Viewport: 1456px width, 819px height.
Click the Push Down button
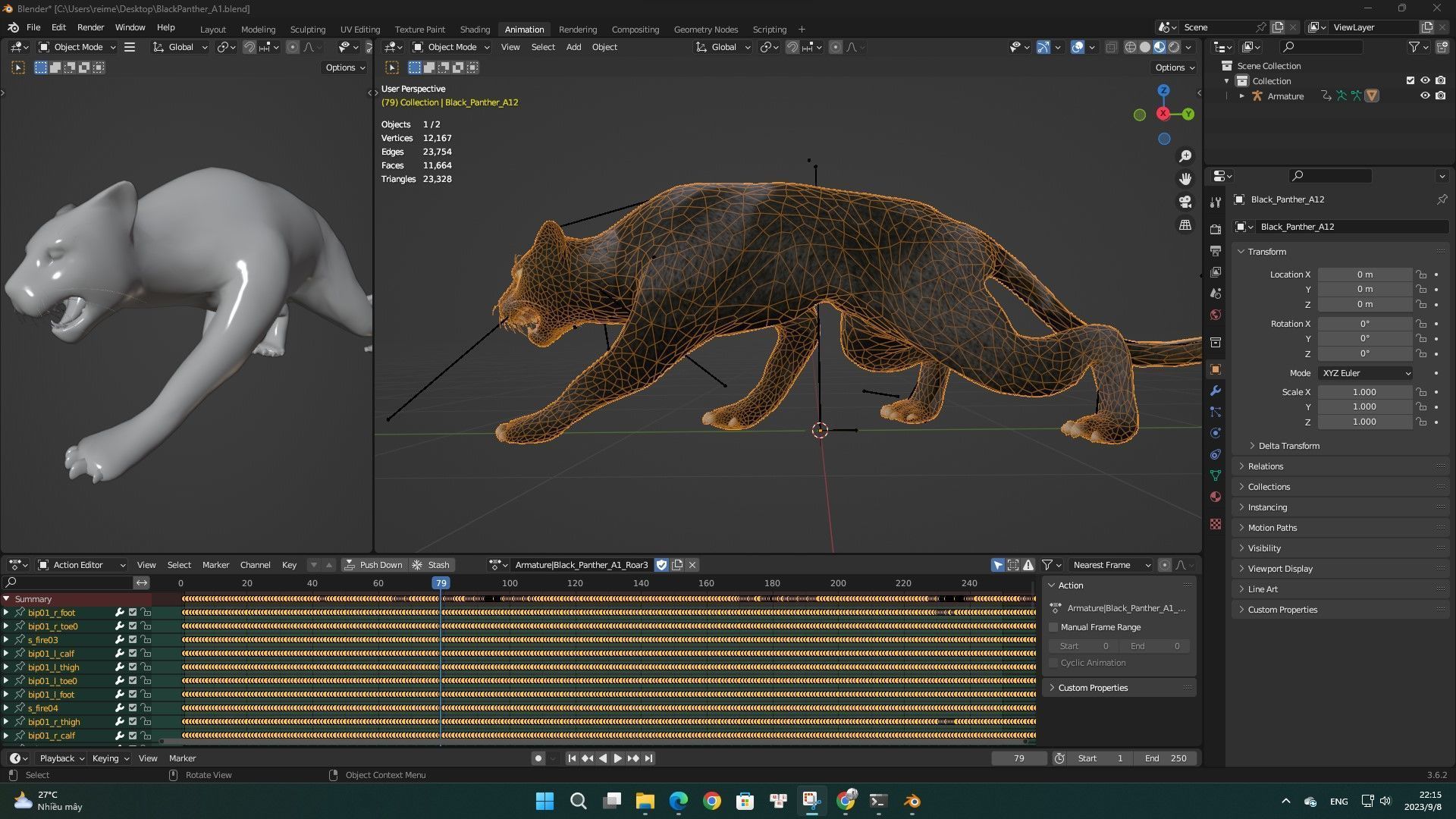pyautogui.click(x=373, y=565)
